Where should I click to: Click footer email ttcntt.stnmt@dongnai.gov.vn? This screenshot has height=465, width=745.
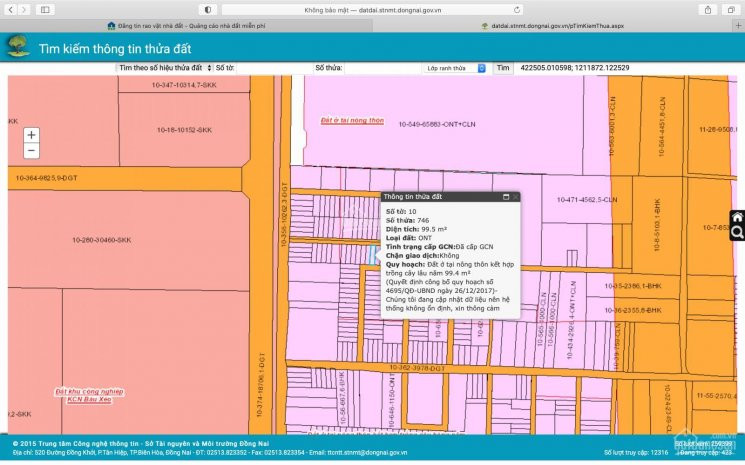point(368,453)
